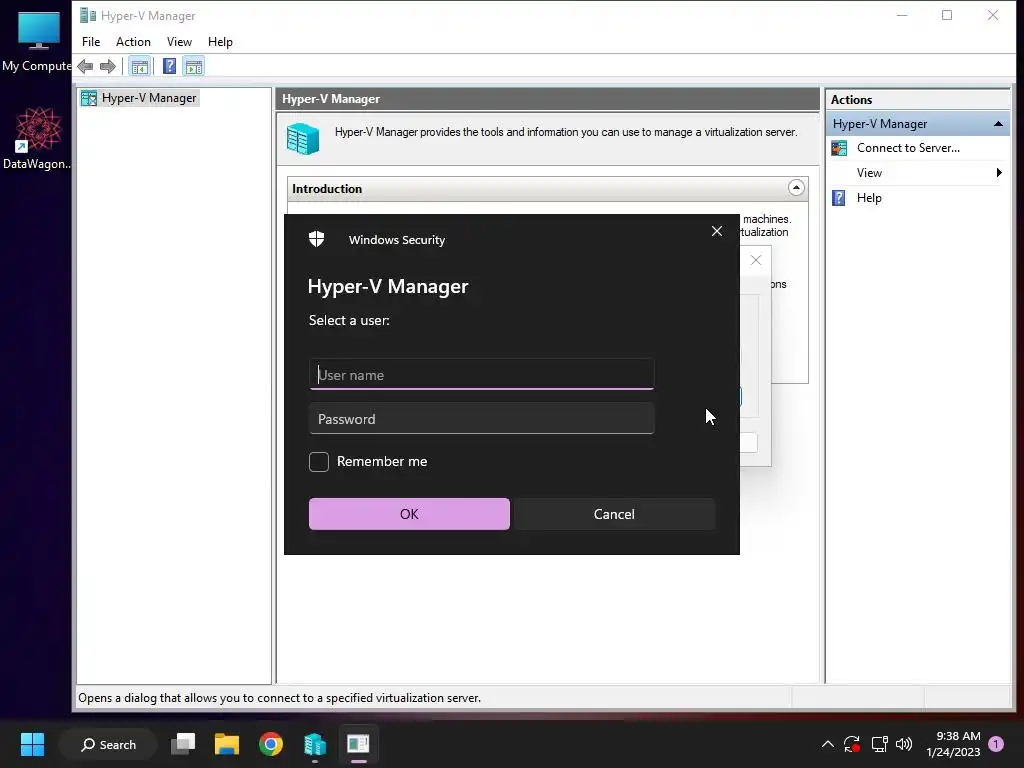The image size is (1024, 768).
Task: Launch Google Chrome from taskbar
Action: (270, 744)
